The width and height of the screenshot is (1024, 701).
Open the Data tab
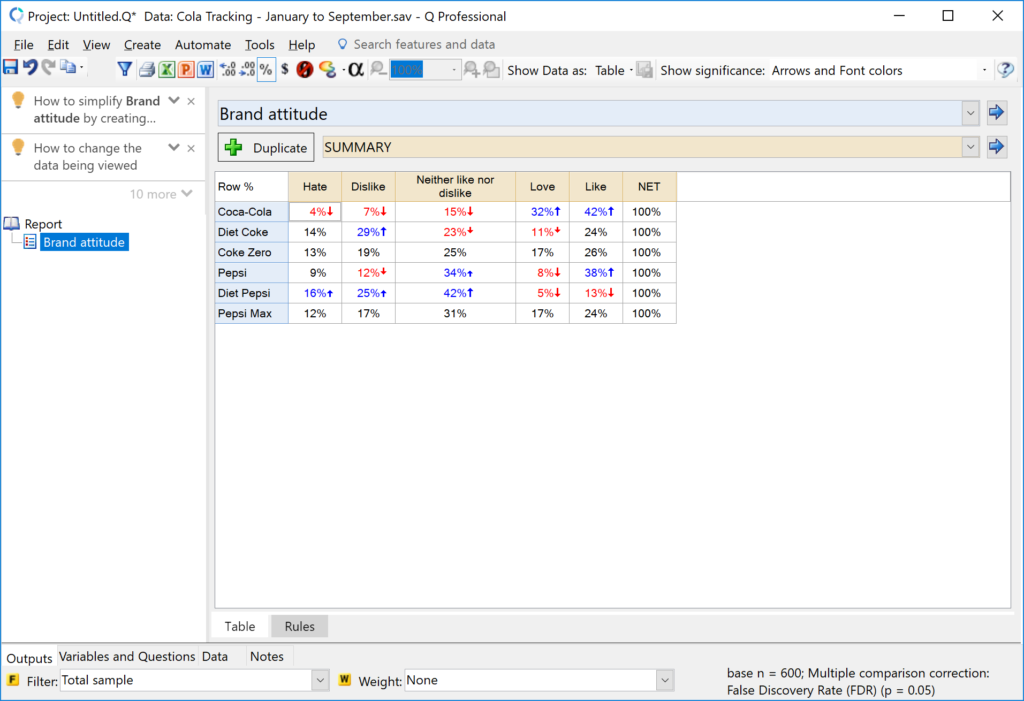215,657
